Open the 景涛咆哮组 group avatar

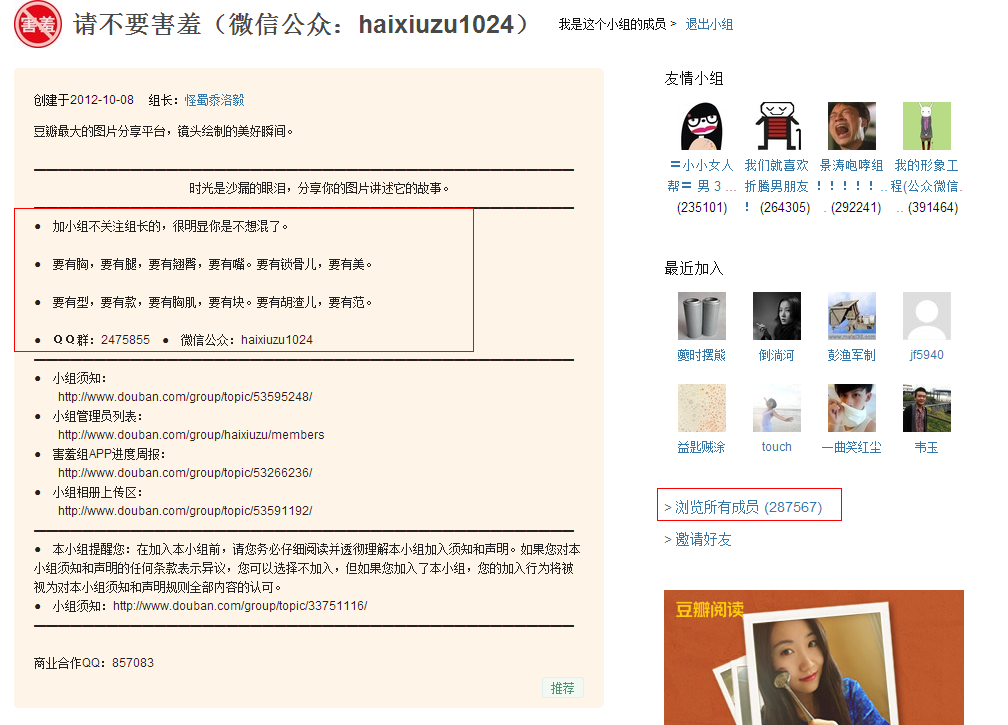852,126
